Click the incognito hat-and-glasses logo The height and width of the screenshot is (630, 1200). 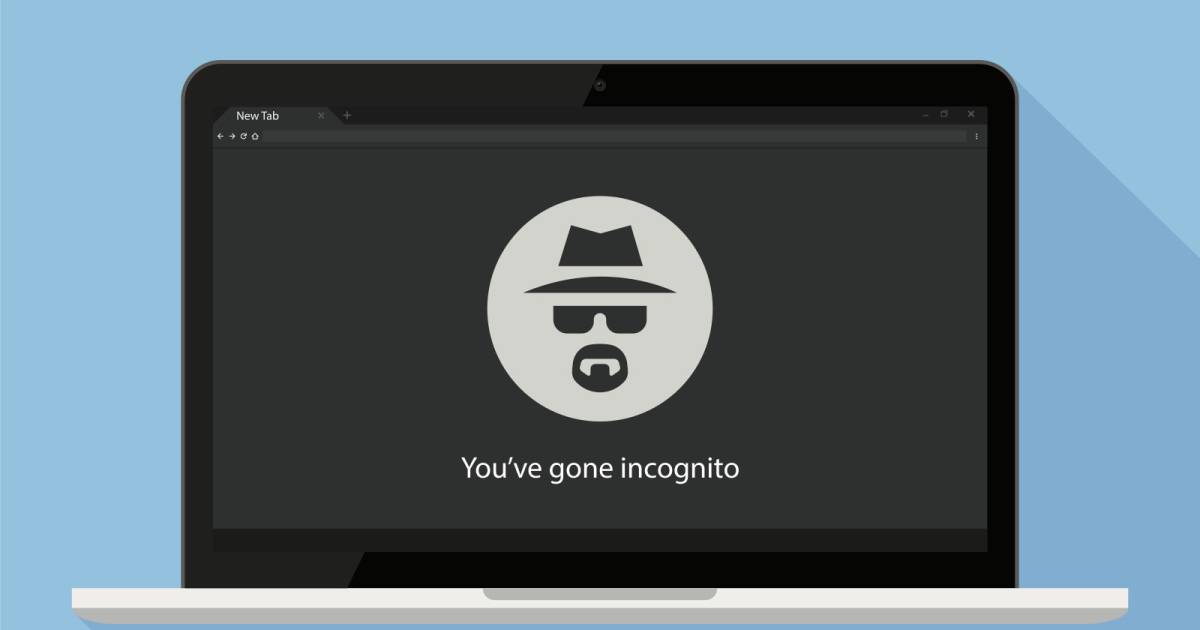click(600, 309)
